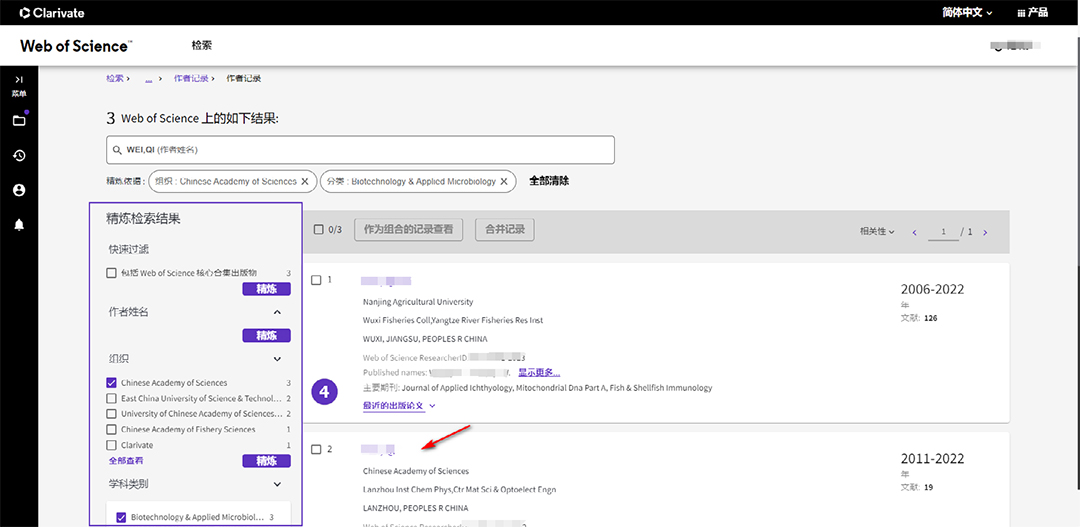Click the 2011-2022 year range
The width and height of the screenshot is (1080, 527).
pyautogui.click(x=933, y=459)
